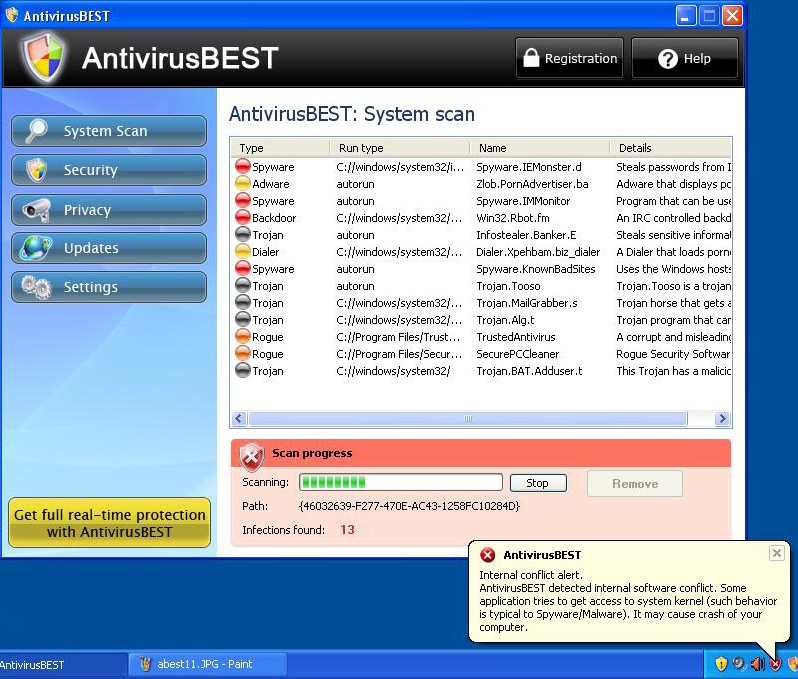Sort list by Name column header
This screenshot has height=679, width=798.
538,148
